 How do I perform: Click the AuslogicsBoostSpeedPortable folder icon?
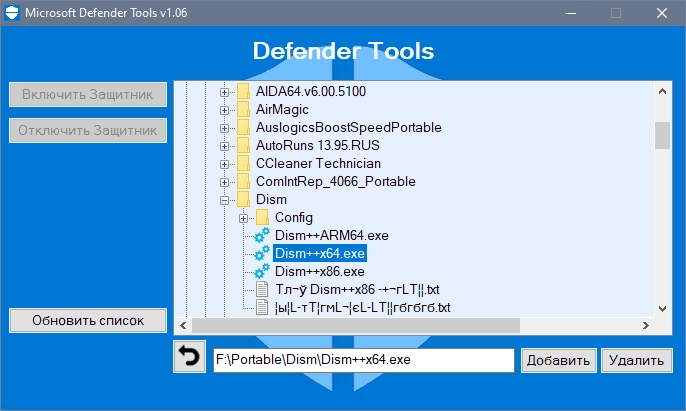click(x=243, y=127)
